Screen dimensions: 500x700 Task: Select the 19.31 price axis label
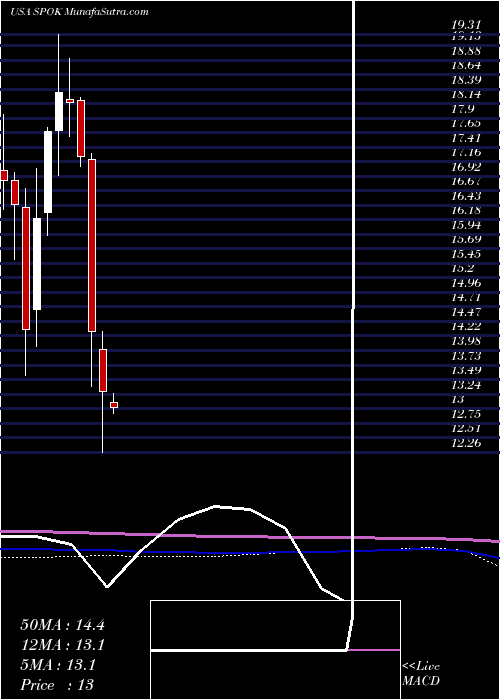tap(466, 26)
